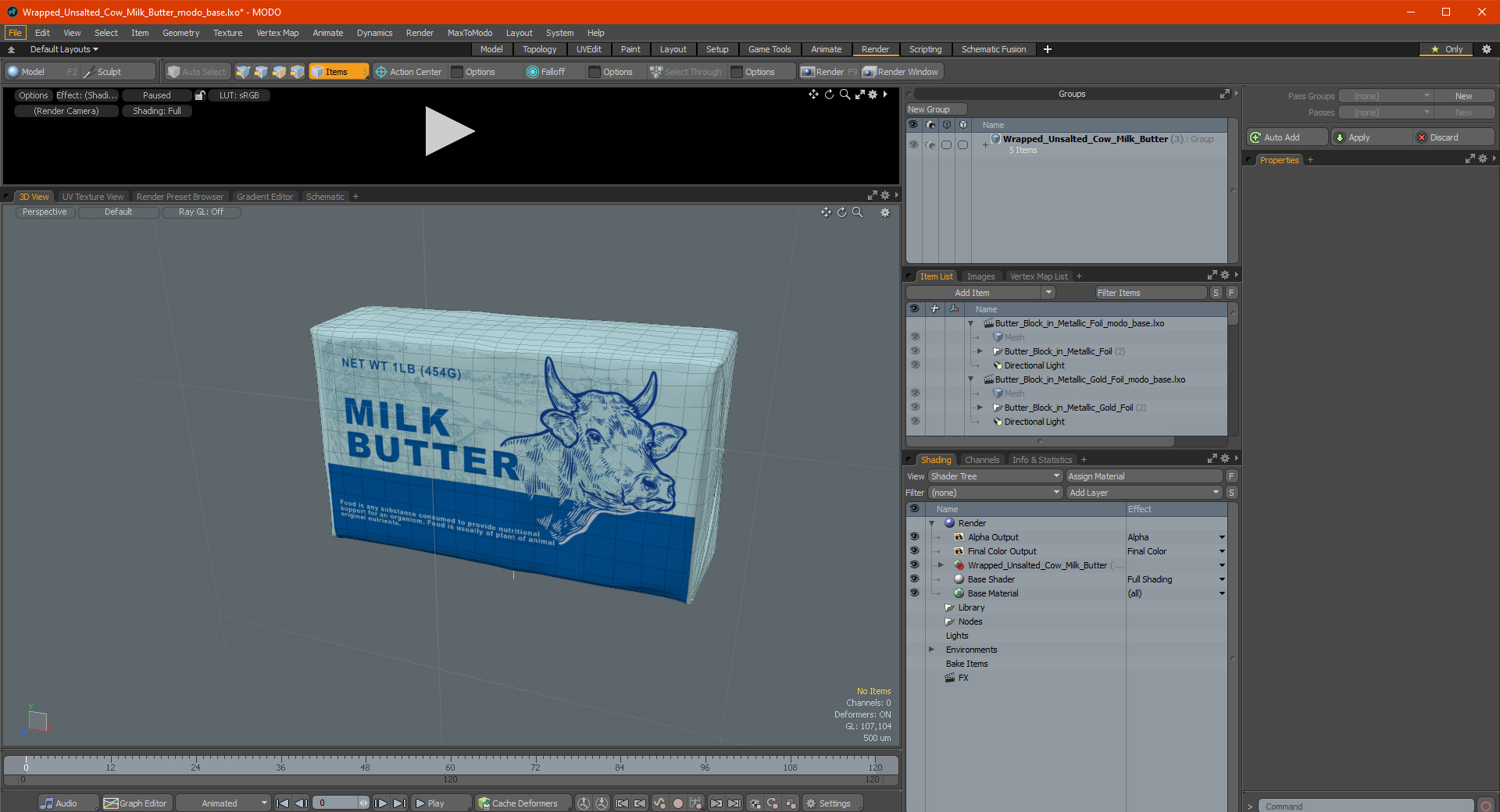Click the Vertices selection mode icon
1500x812 pixels.
(243, 72)
